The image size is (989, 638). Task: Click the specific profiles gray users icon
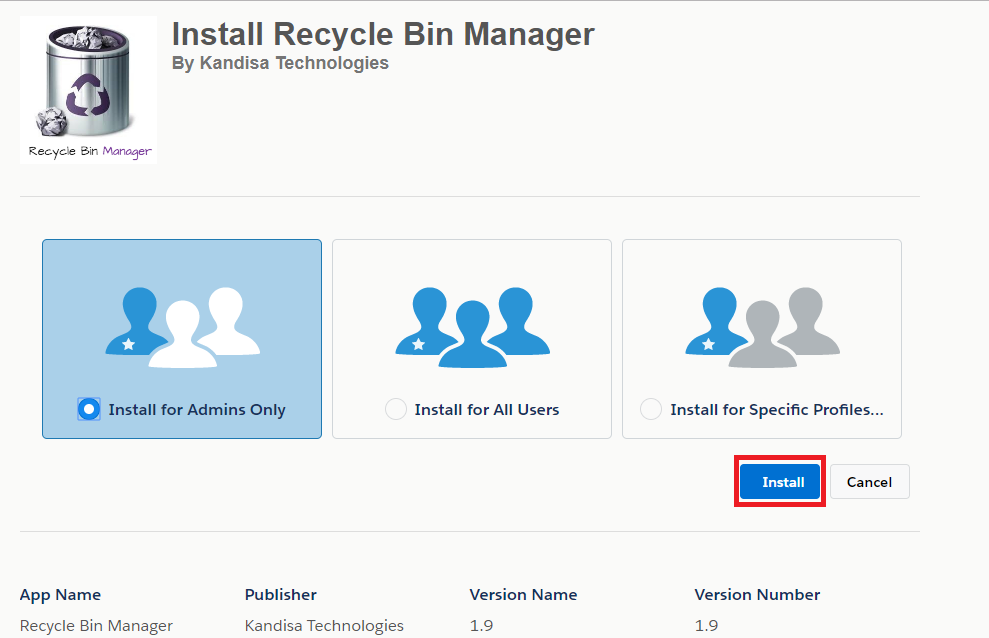click(763, 327)
